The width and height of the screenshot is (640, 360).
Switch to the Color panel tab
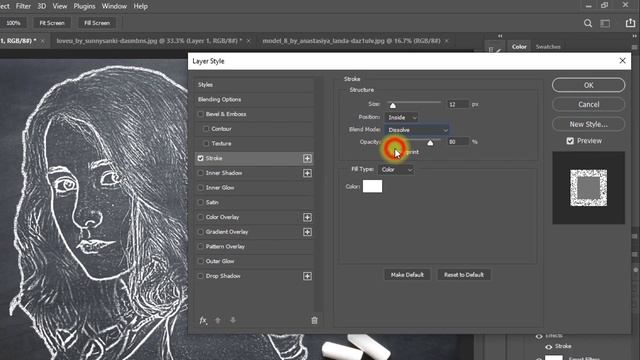(x=519, y=47)
